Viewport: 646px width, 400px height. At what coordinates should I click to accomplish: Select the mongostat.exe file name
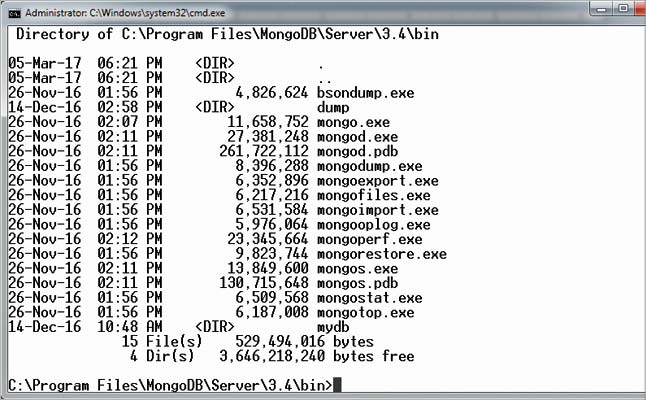tap(370, 298)
